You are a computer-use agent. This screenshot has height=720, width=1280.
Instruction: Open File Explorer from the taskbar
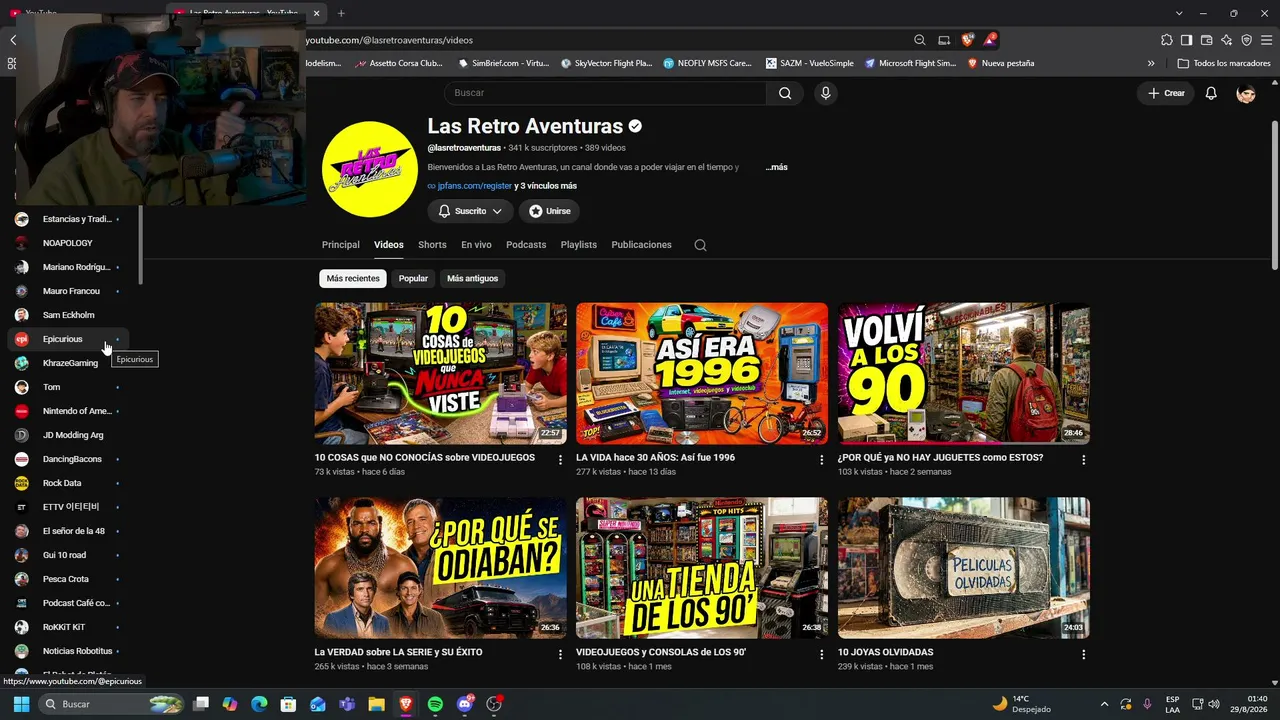pos(376,704)
